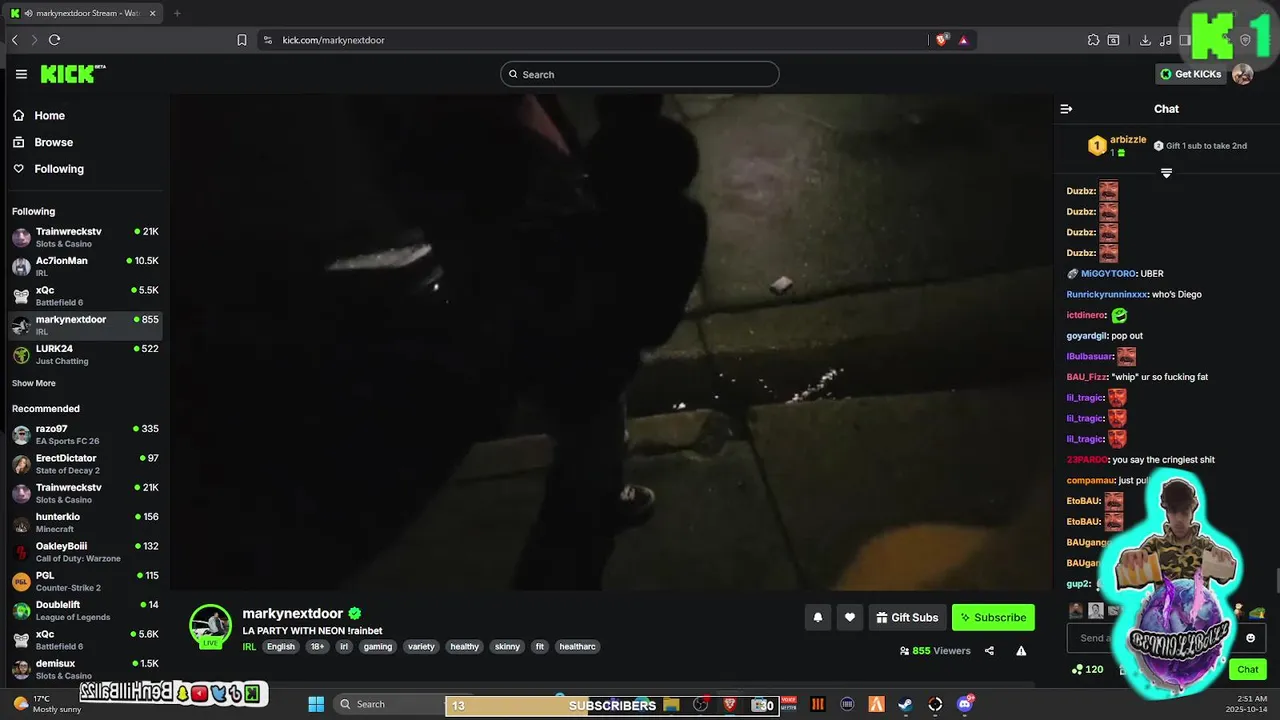Open browser downloads icon
The width and height of the screenshot is (1280, 720).
pyautogui.click(x=1145, y=40)
